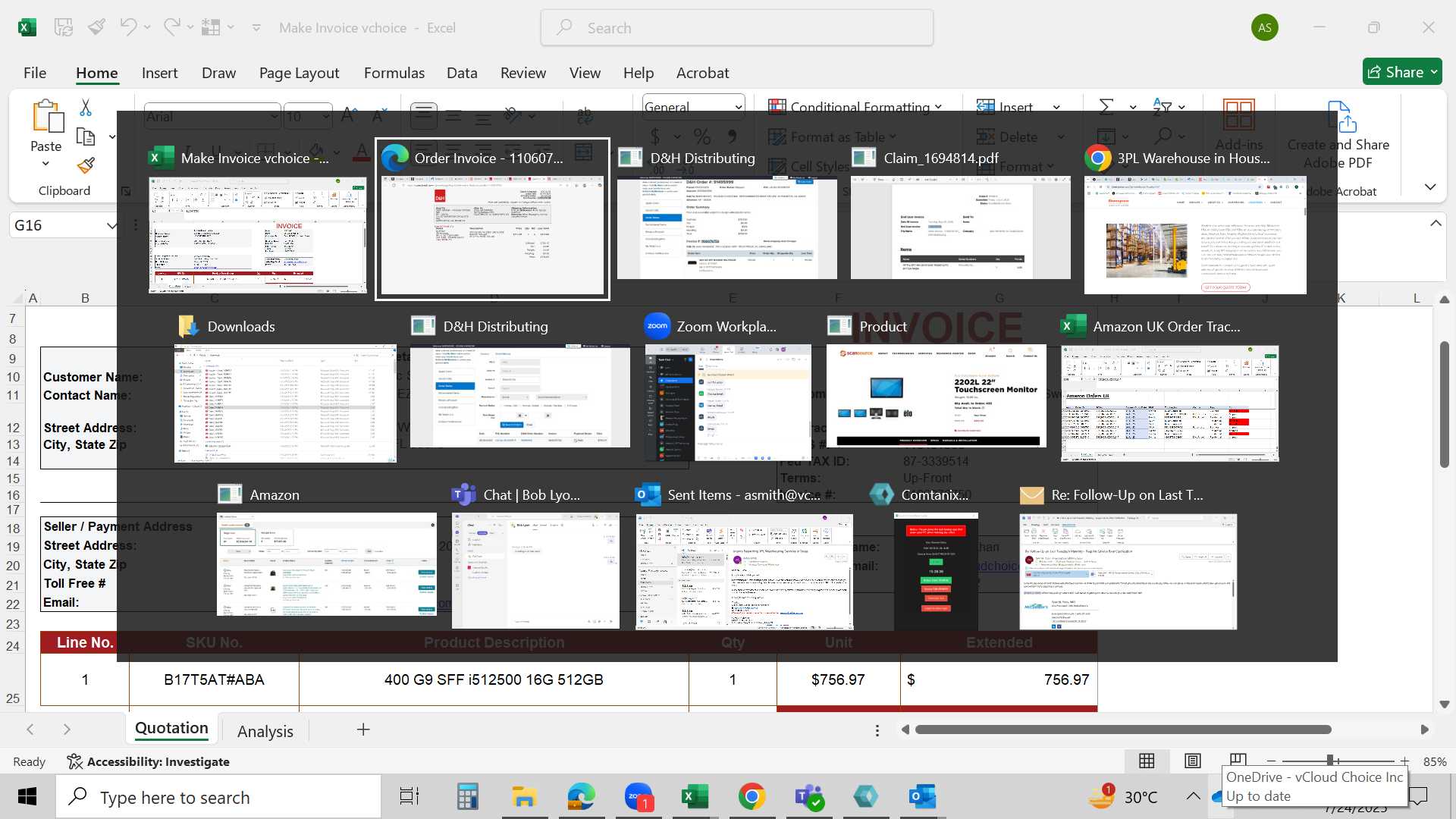Open the Number Format General dropdown
The width and height of the screenshot is (1456, 819).
[739, 107]
